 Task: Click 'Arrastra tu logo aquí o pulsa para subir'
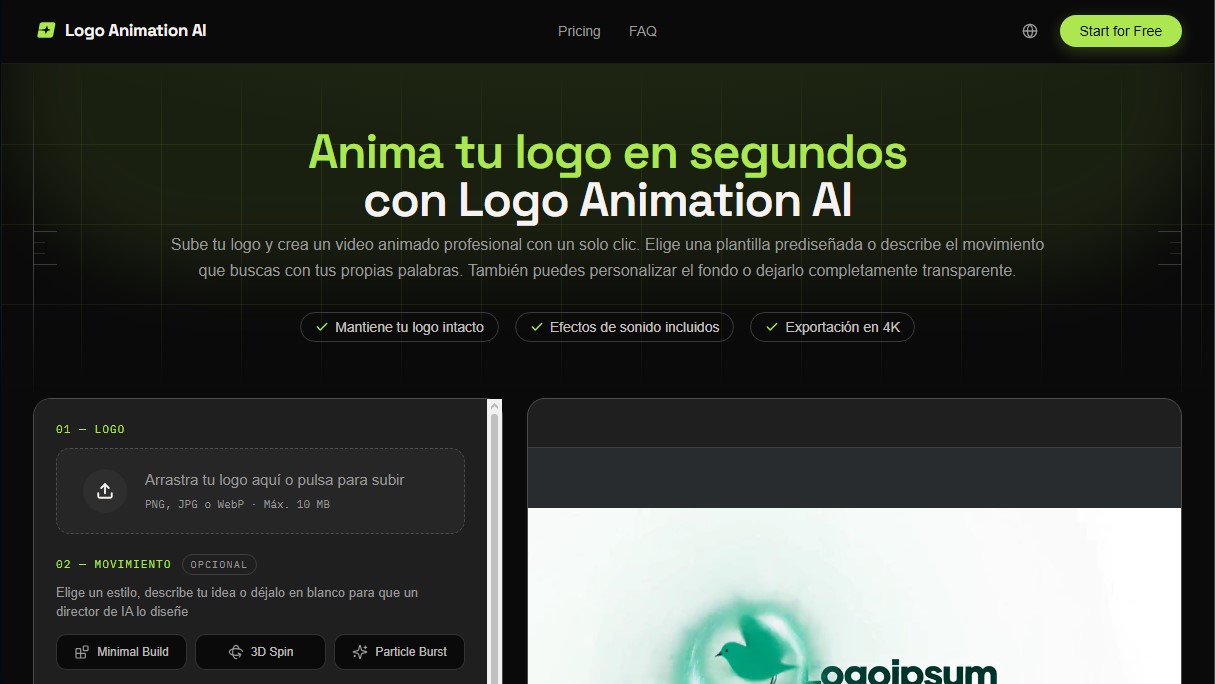tap(275, 480)
